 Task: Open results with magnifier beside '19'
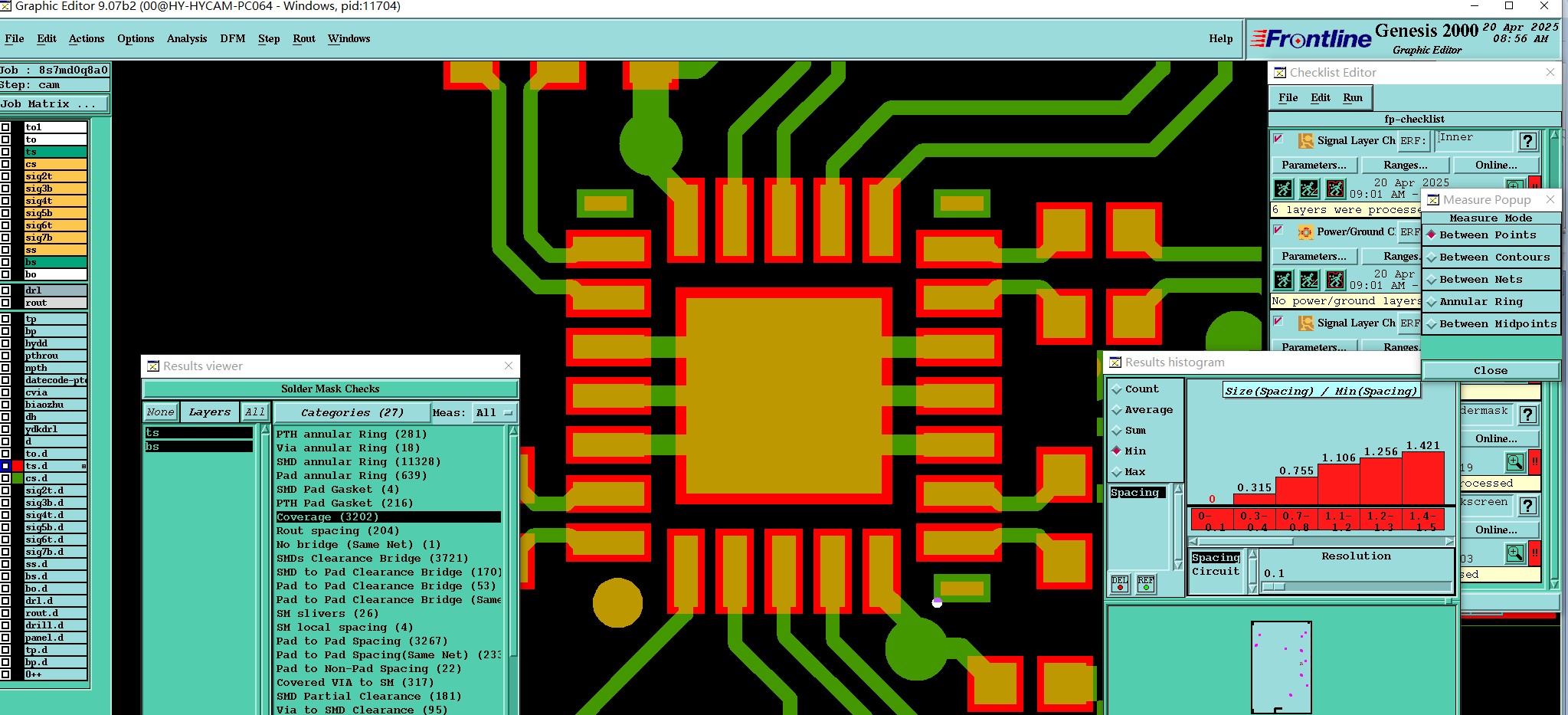pyautogui.click(x=1514, y=461)
